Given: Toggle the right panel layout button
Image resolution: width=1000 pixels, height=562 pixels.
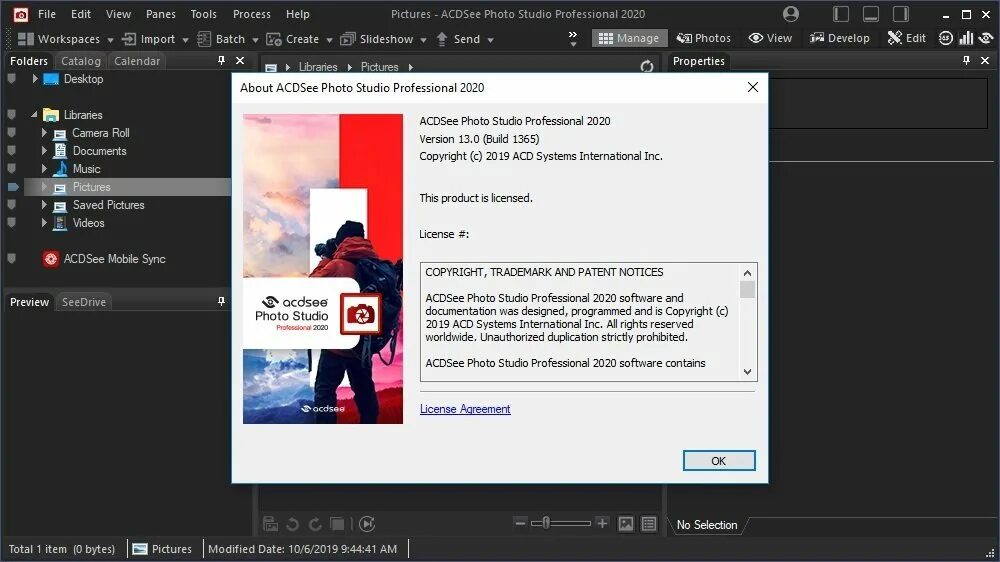Looking at the screenshot, I should 901,14.
